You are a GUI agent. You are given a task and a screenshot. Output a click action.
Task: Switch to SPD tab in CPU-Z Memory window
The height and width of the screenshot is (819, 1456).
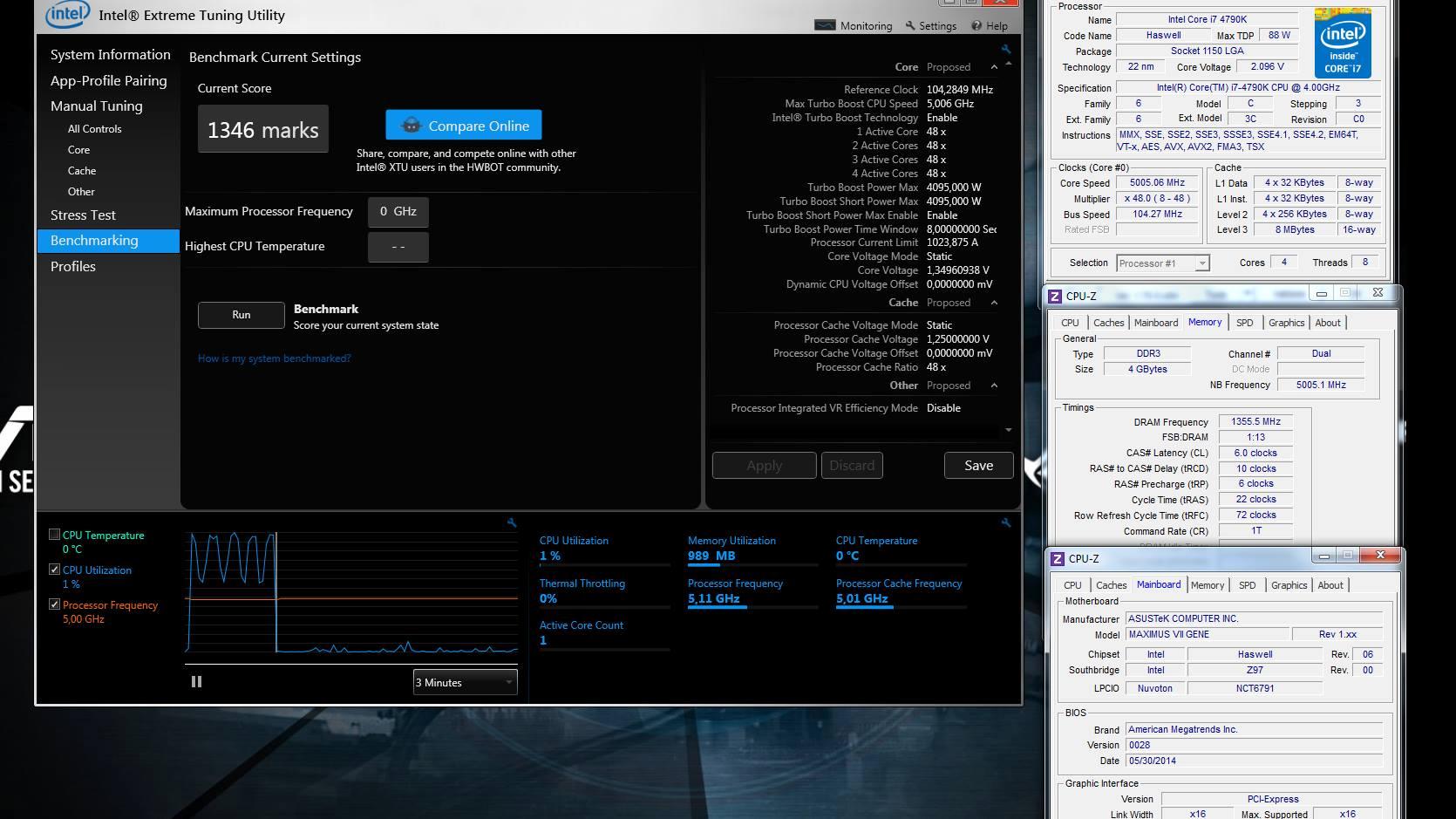(x=1244, y=323)
